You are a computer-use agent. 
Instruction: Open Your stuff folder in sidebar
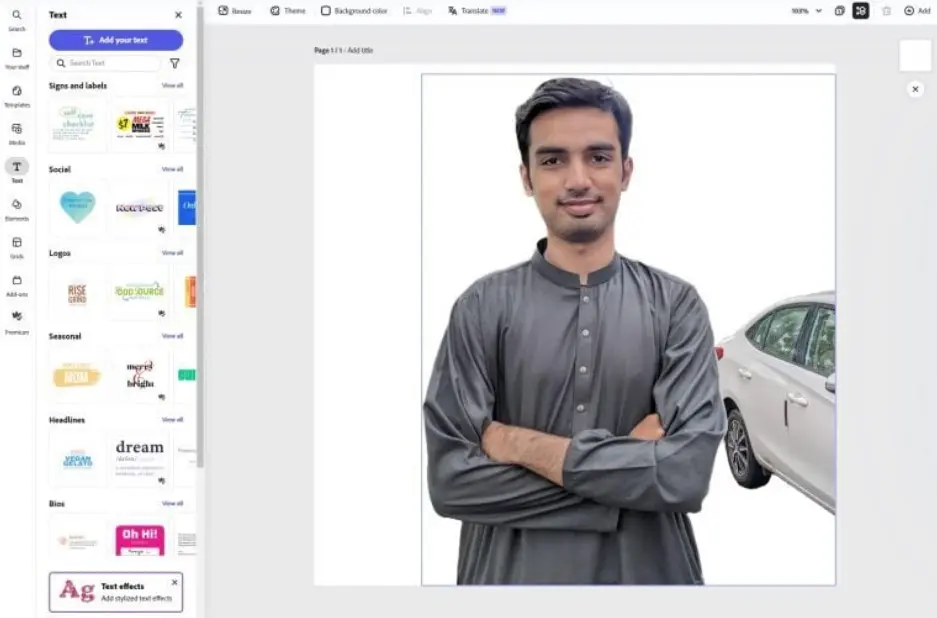(x=17, y=57)
